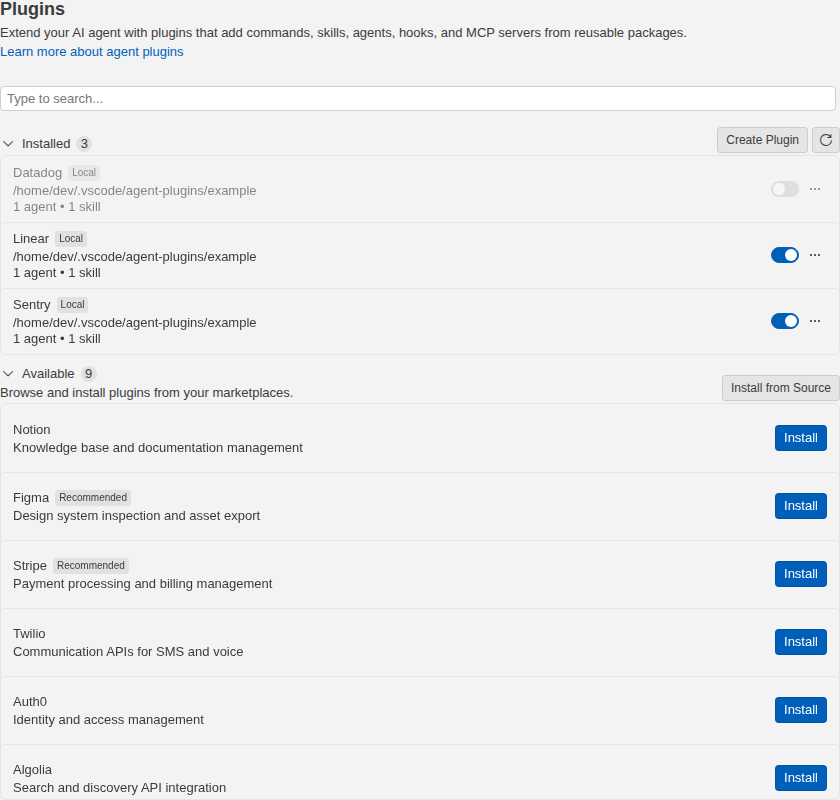Collapse the Installed section
The image size is (840, 800).
point(8,144)
